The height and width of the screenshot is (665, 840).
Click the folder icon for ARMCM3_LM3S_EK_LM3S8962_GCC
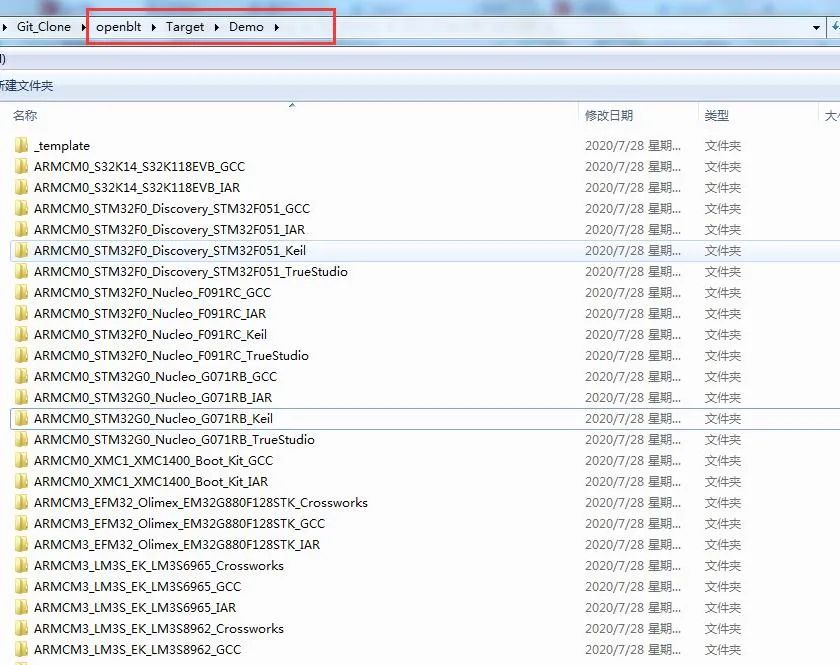pos(22,649)
